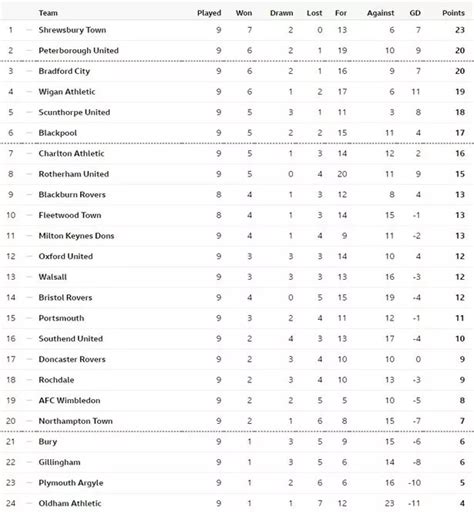Click the movement indicator next to Bury
Viewport: 474px width, 514px height.
(29, 442)
